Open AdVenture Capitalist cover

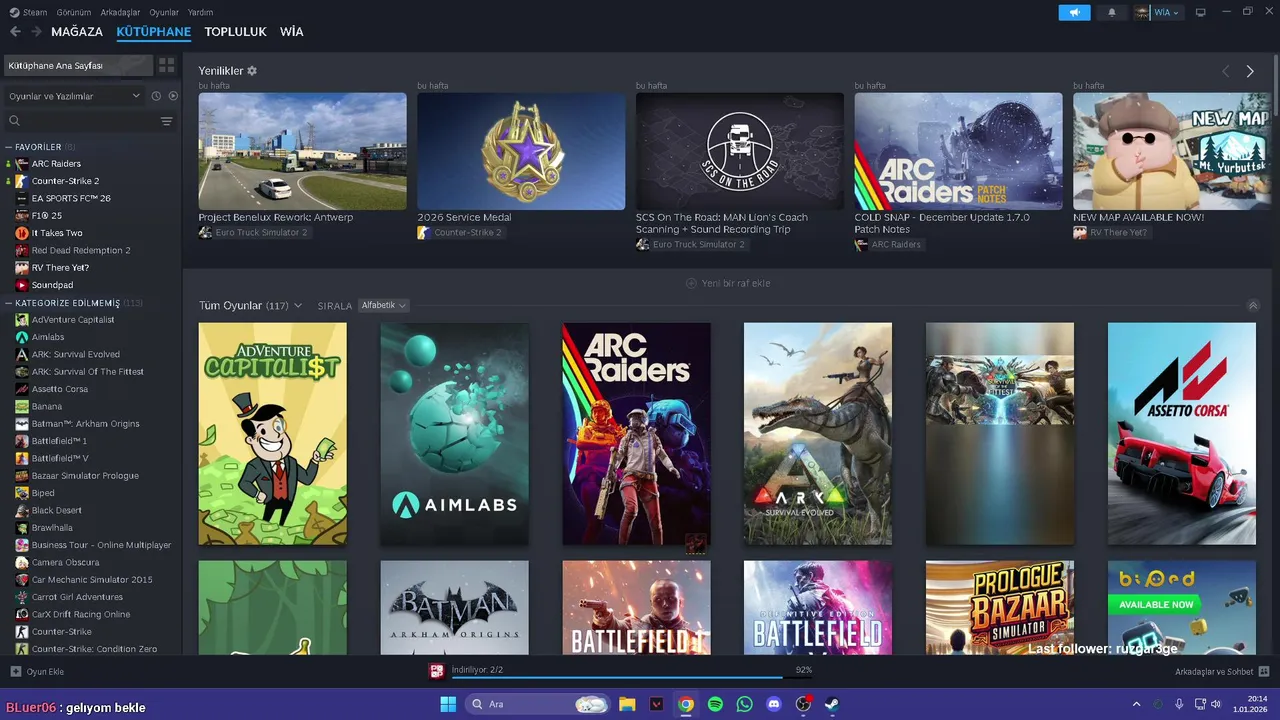coord(273,434)
